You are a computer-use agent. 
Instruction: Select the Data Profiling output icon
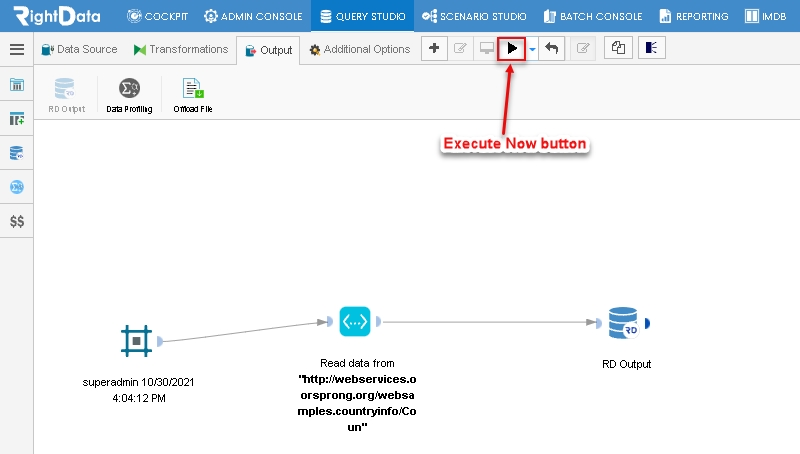(129, 95)
